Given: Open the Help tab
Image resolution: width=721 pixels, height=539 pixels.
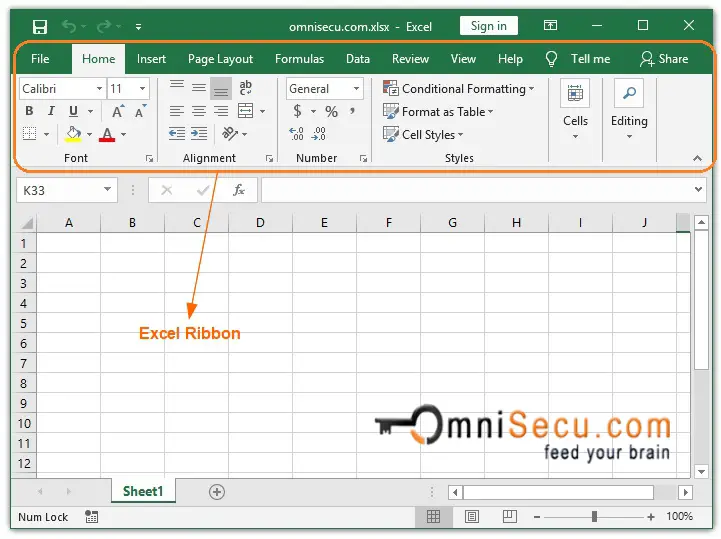Looking at the screenshot, I should 510,59.
